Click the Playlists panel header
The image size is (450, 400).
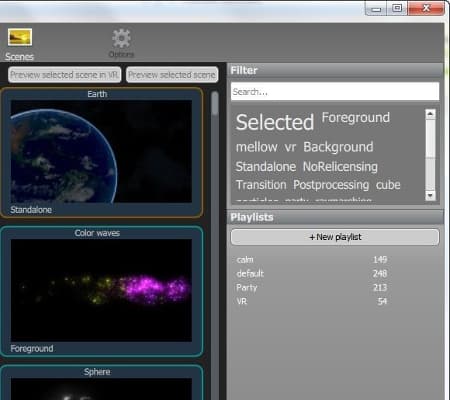[335, 217]
